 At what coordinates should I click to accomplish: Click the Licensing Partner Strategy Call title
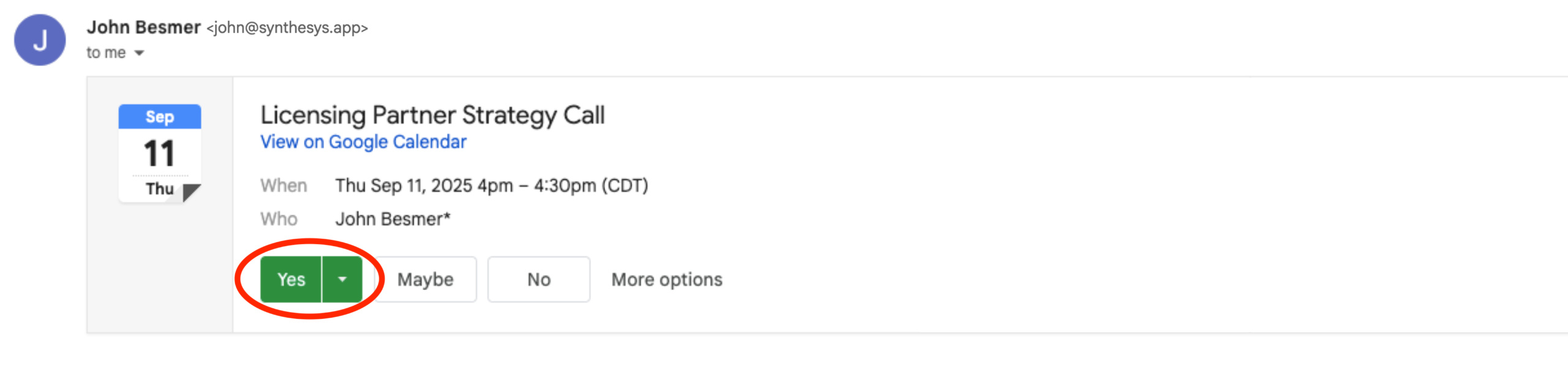[x=432, y=115]
